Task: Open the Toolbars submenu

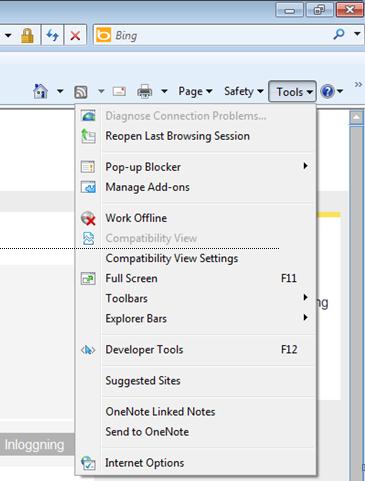Action: pos(196,298)
